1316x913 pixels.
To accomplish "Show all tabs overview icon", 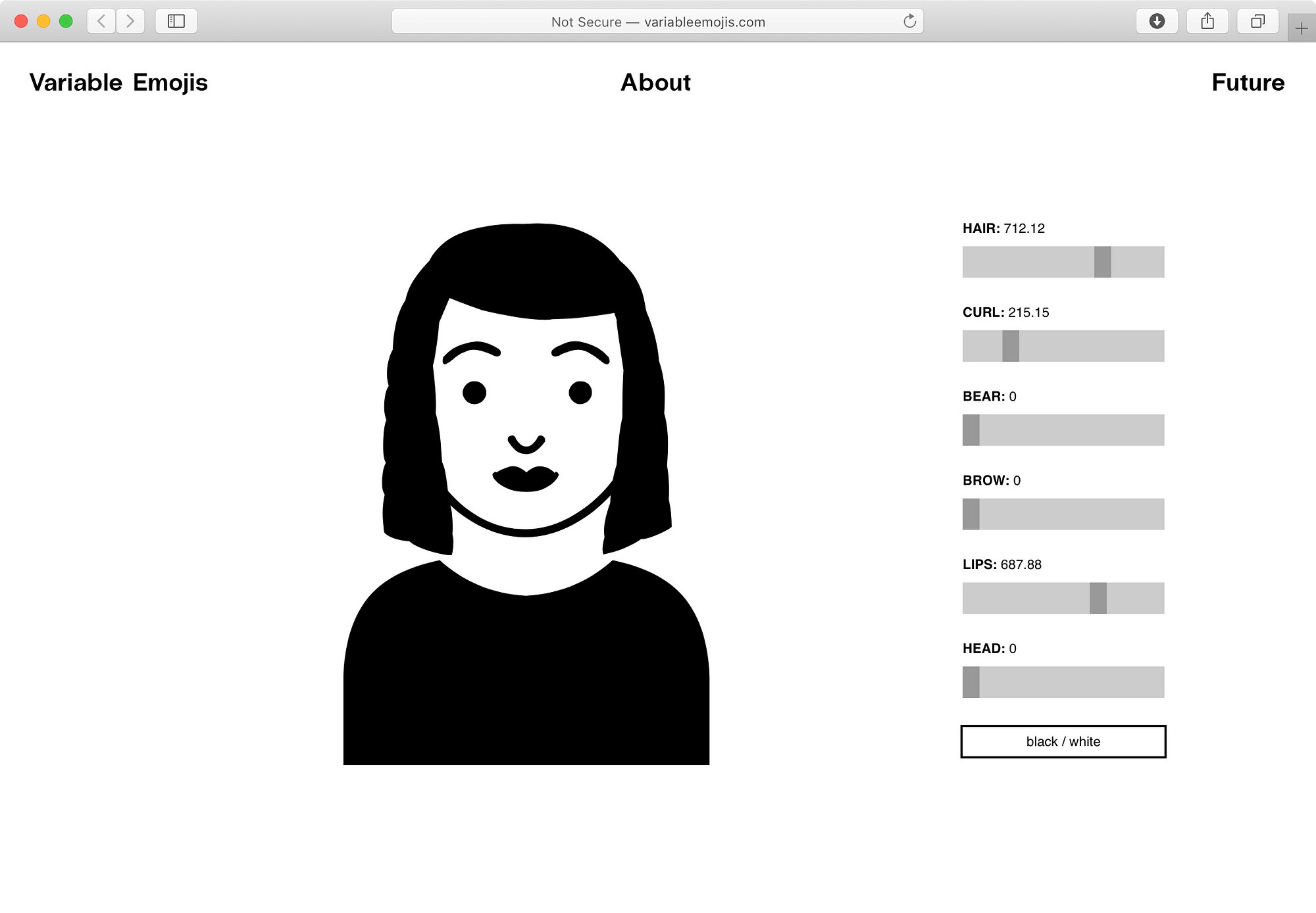I will point(1257,21).
